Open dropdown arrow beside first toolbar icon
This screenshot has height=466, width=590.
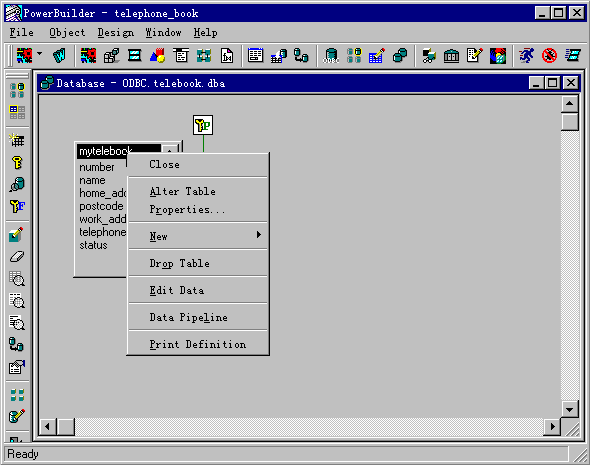tap(40, 54)
